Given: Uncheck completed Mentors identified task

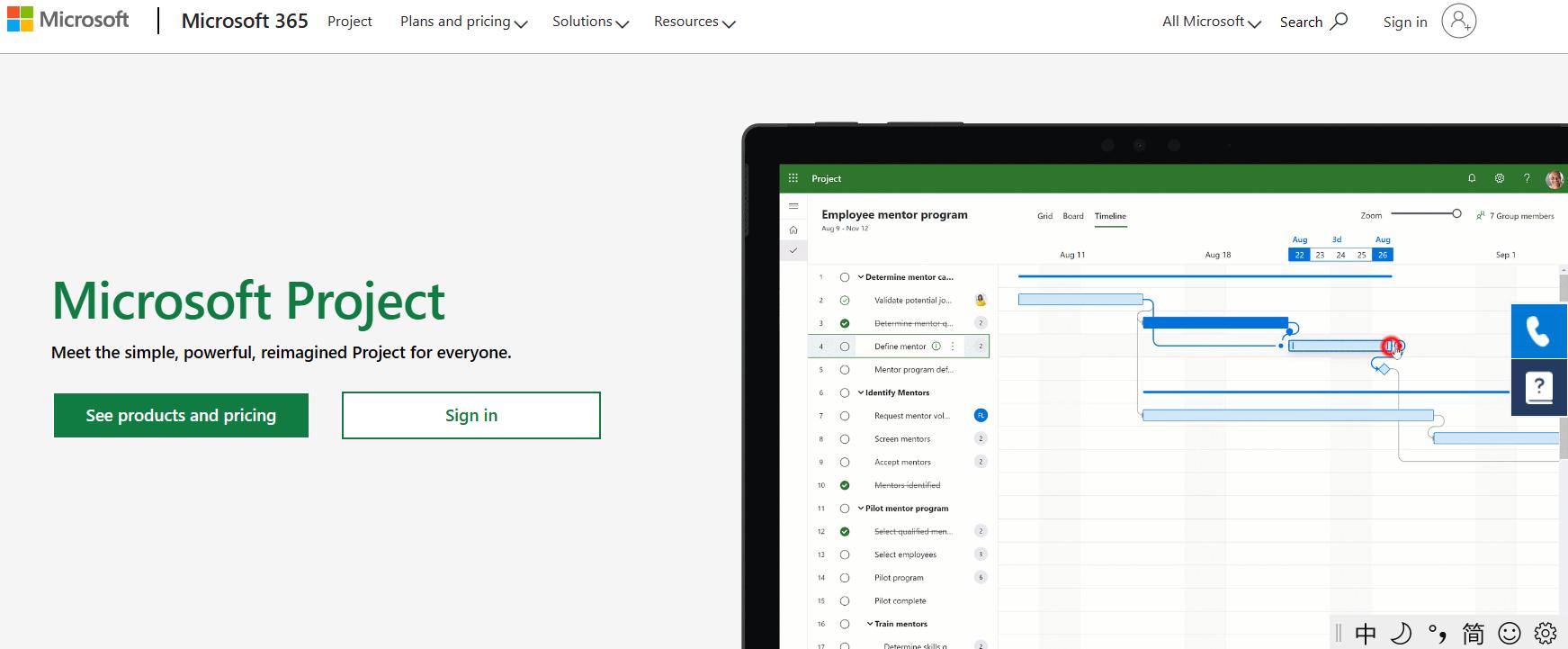Looking at the screenshot, I should click(845, 485).
